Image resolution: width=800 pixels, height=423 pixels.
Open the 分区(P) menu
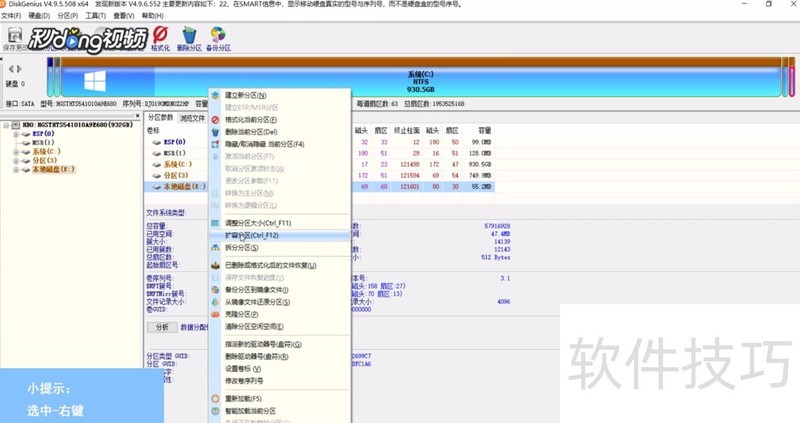[68, 16]
